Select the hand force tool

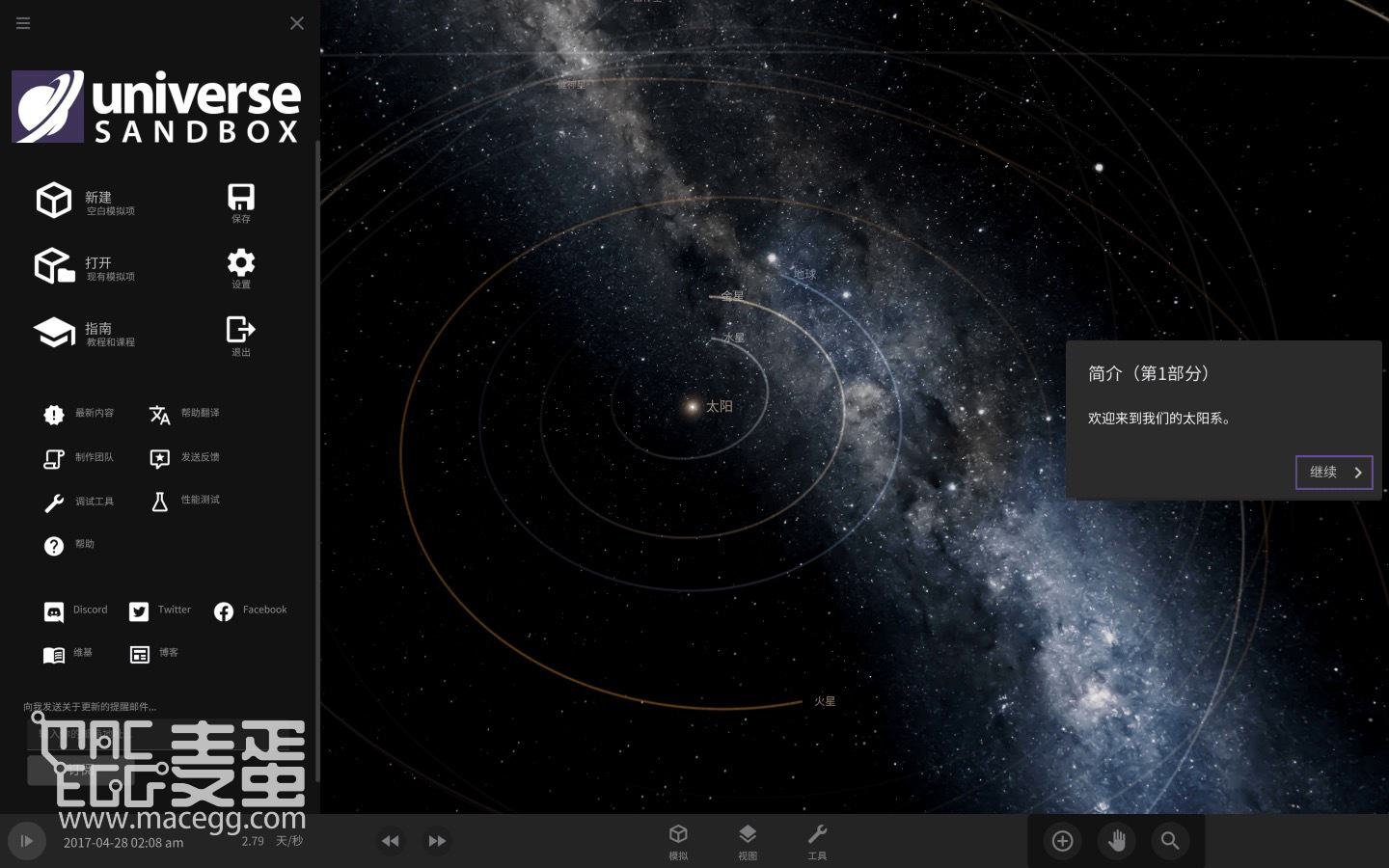(1116, 841)
